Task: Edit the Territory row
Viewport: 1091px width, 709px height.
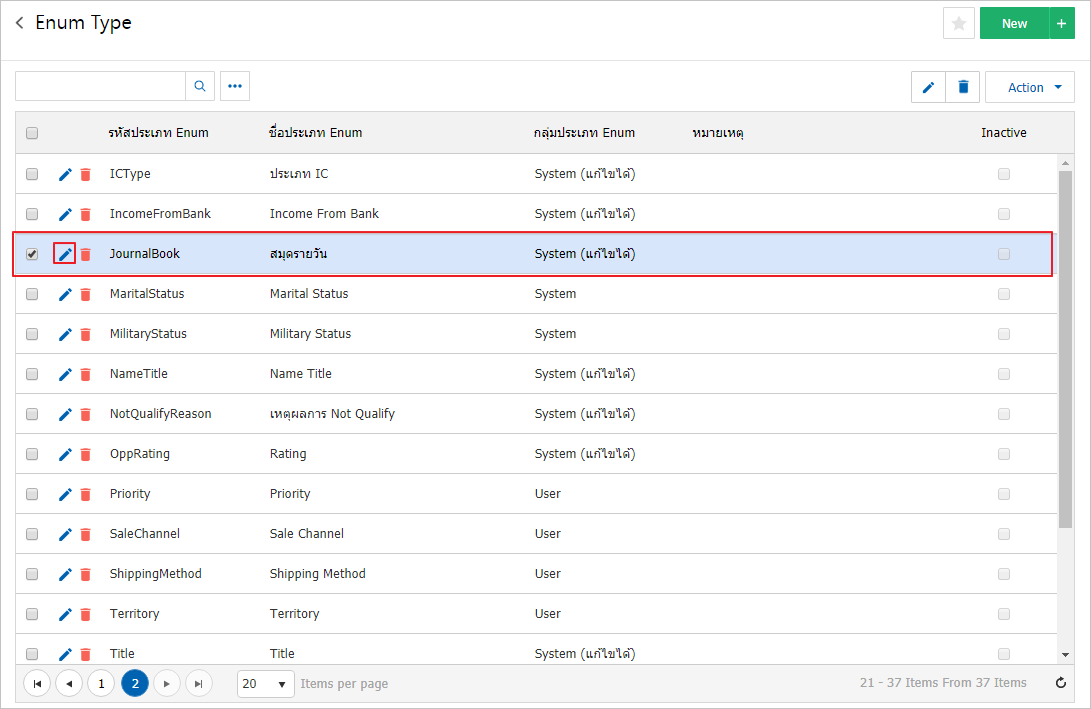Action: tap(65, 614)
